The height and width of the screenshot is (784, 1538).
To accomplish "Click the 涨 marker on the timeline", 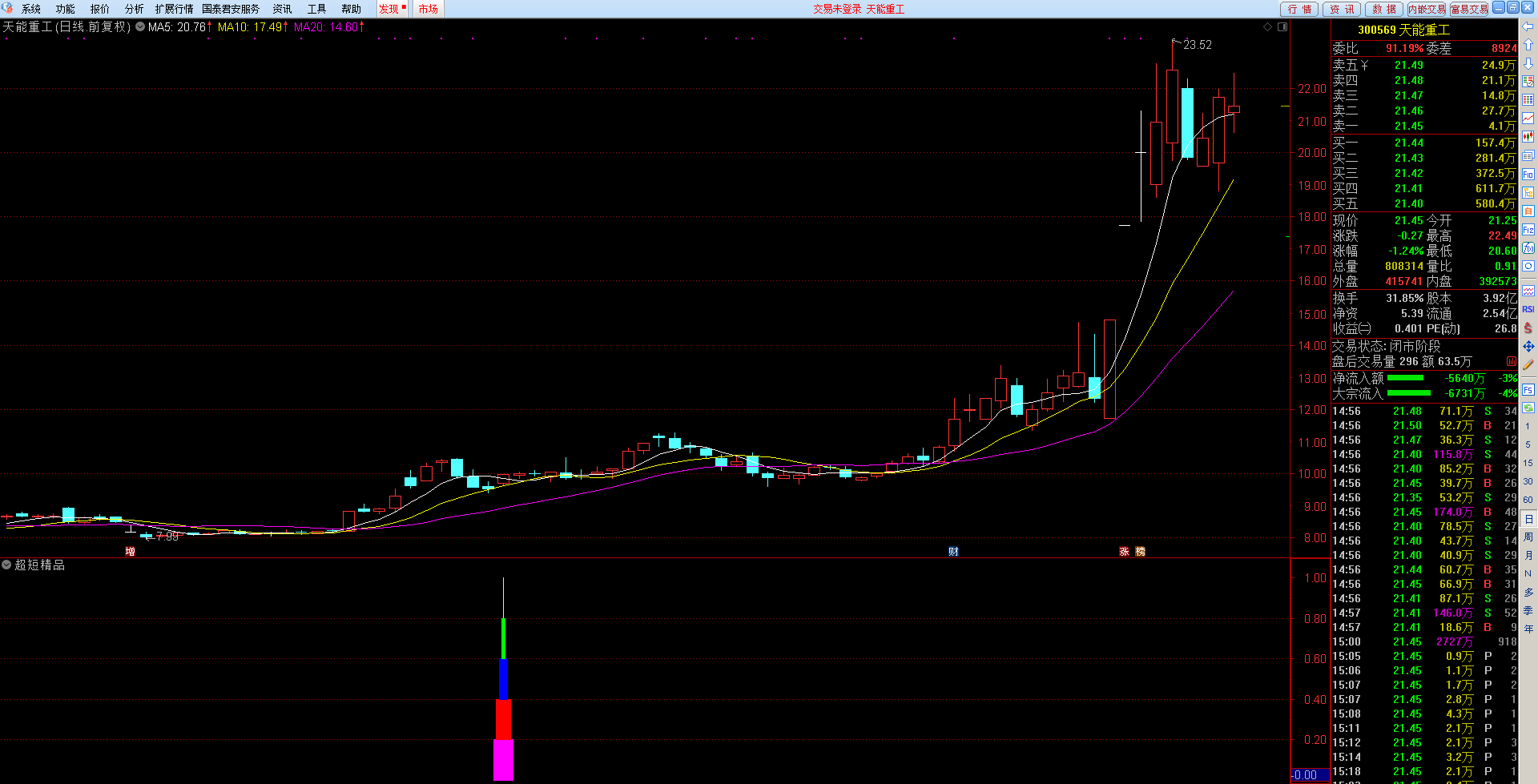I will 1124,552.
